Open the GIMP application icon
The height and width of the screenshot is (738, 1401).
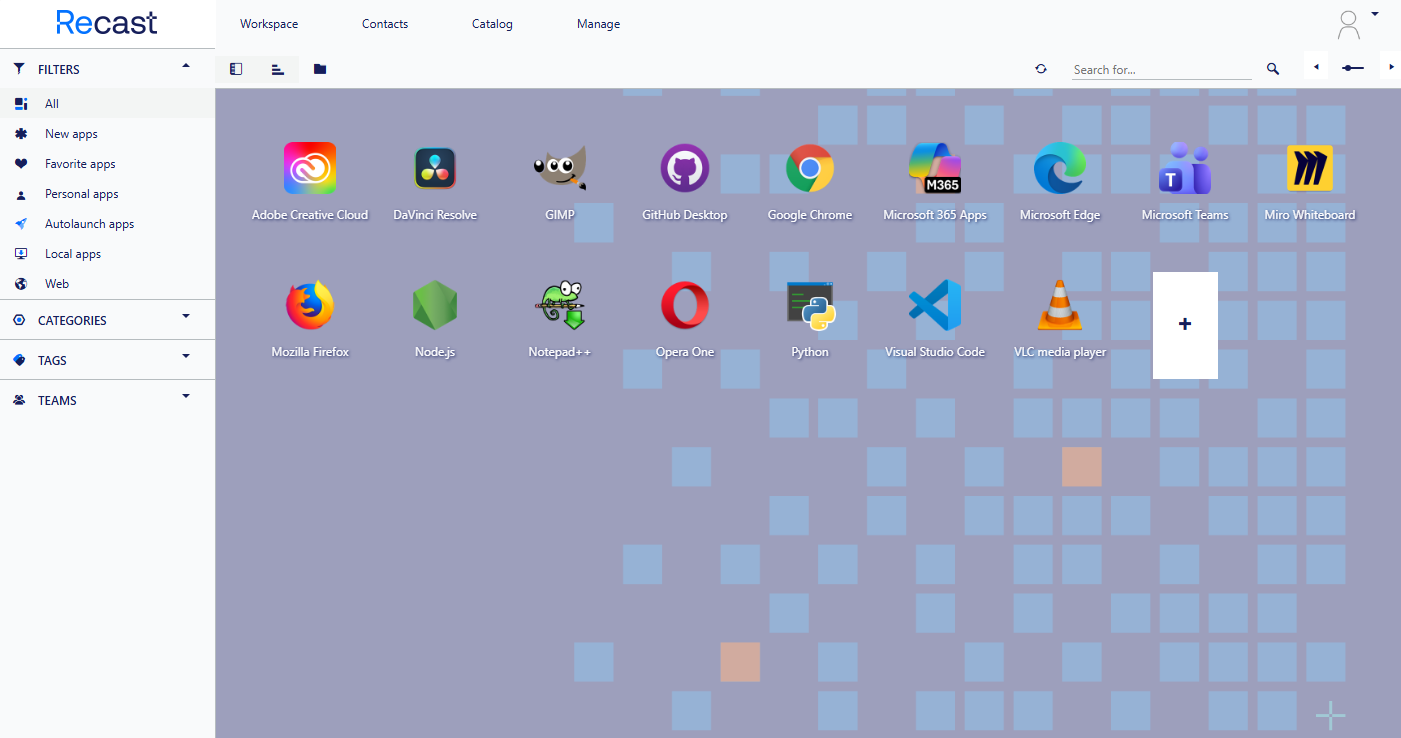(560, 169)
